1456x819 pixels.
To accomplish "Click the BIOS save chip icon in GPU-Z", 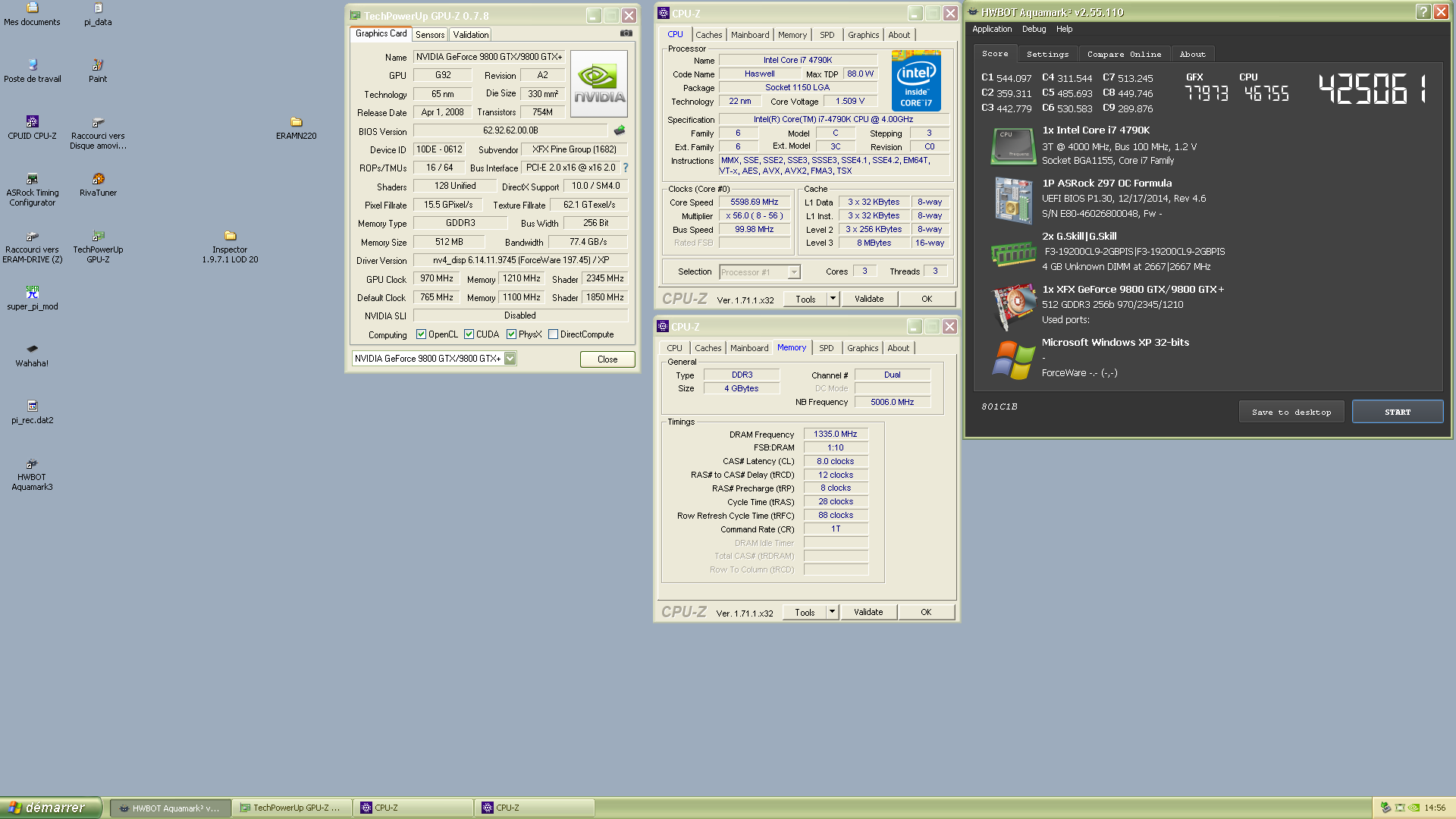I will (x=620, y=130).
